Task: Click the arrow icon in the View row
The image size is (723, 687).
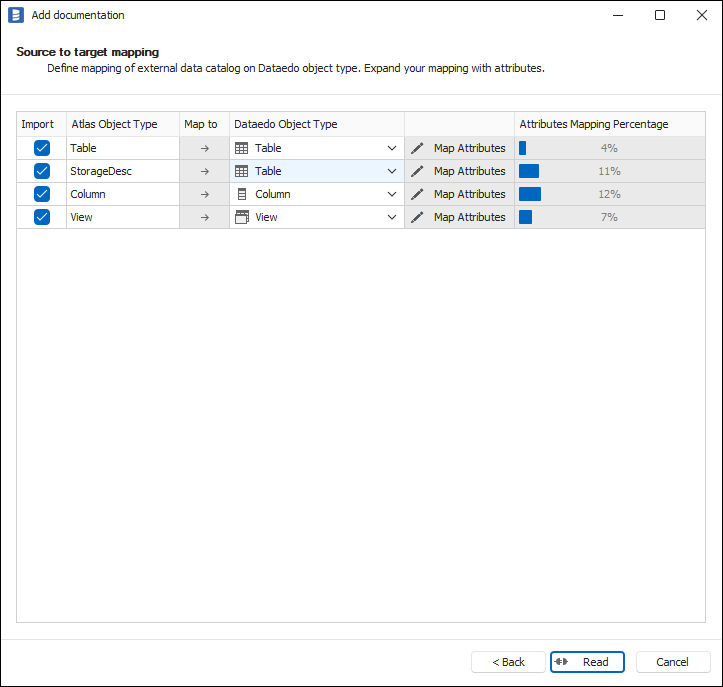Action: [204, 217]
